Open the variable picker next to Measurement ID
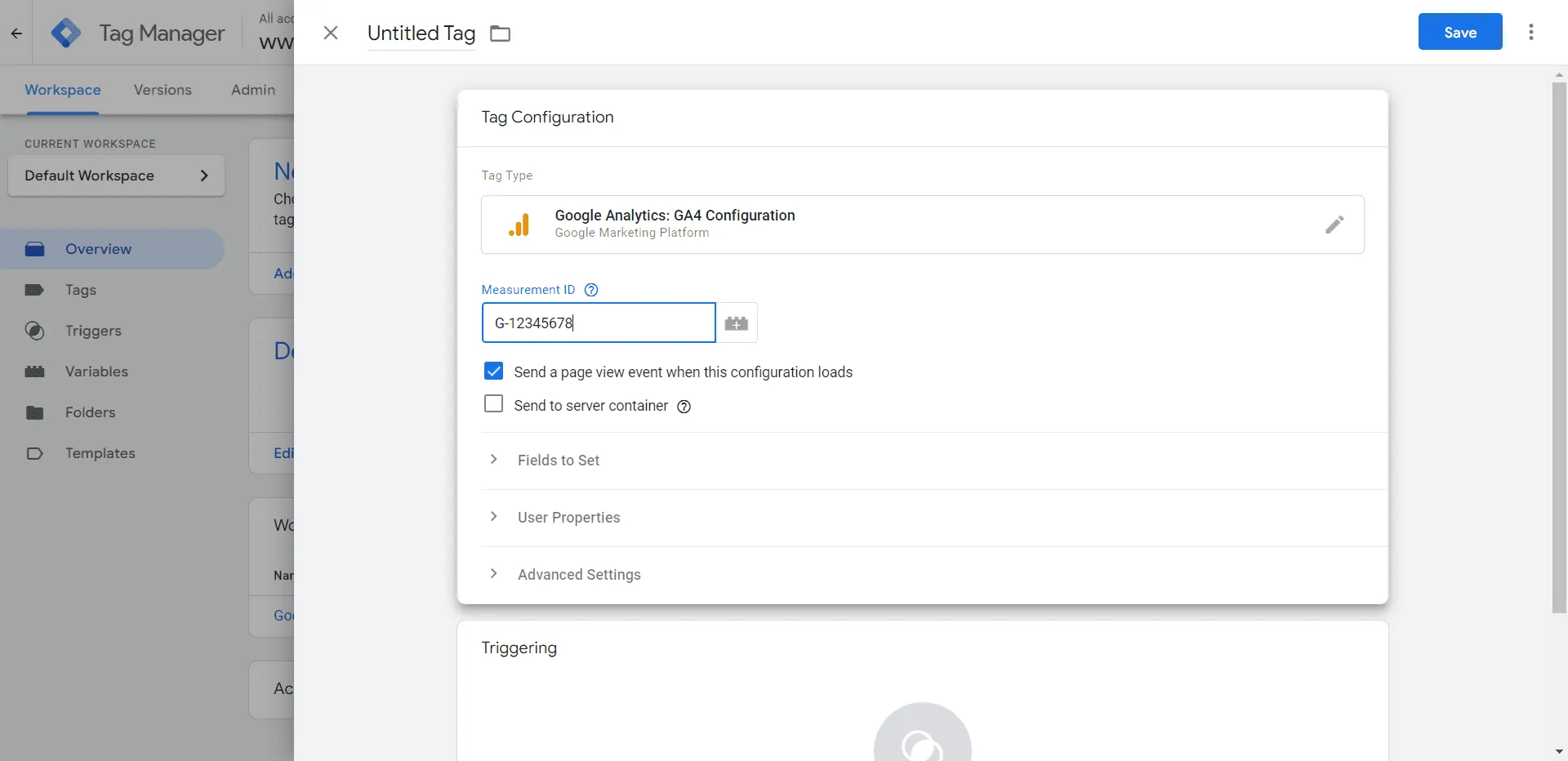The width and height of the screenshot is (1568, 761). (736, 323)
